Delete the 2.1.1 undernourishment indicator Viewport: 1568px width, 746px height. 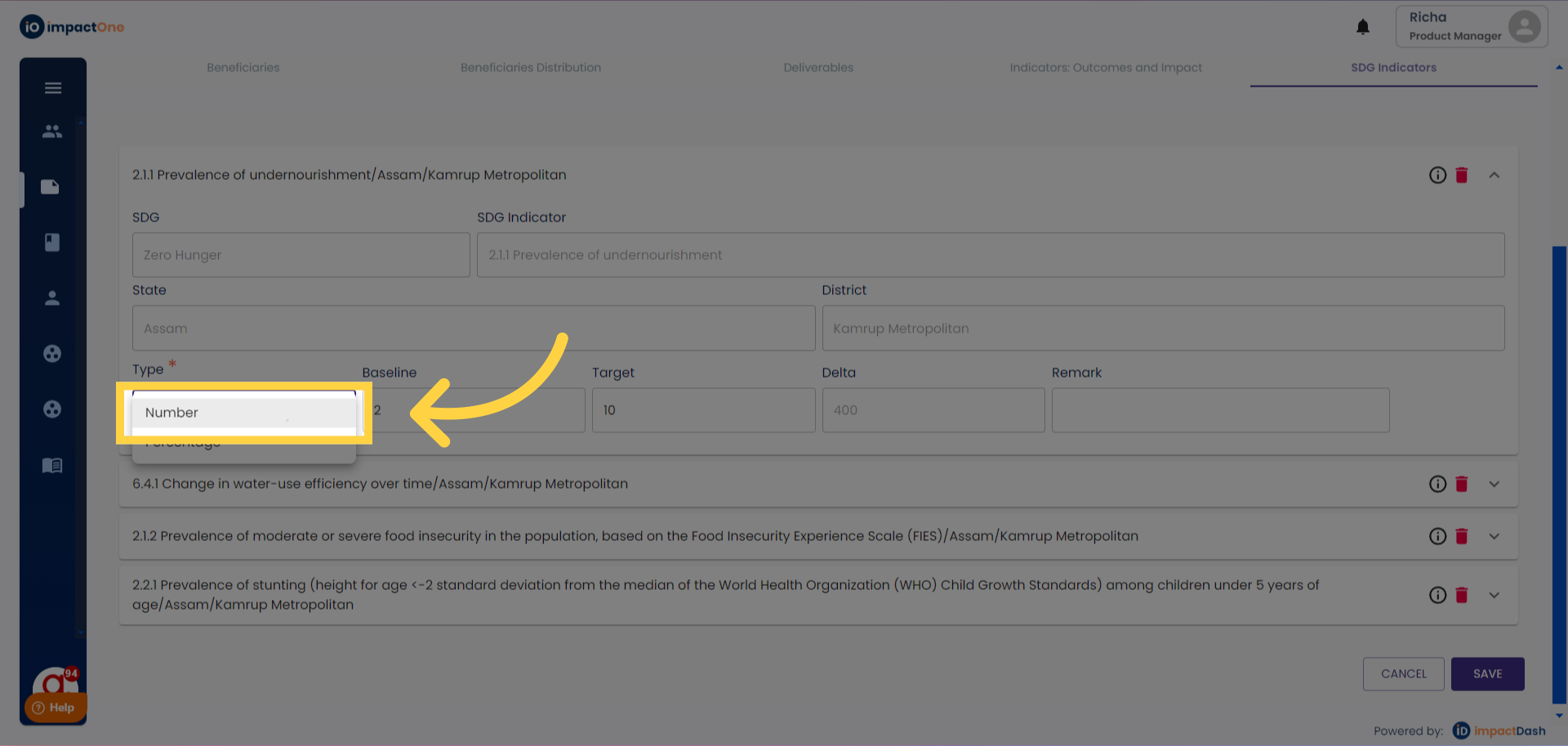pyautogui.click(x=1462, y=175)
